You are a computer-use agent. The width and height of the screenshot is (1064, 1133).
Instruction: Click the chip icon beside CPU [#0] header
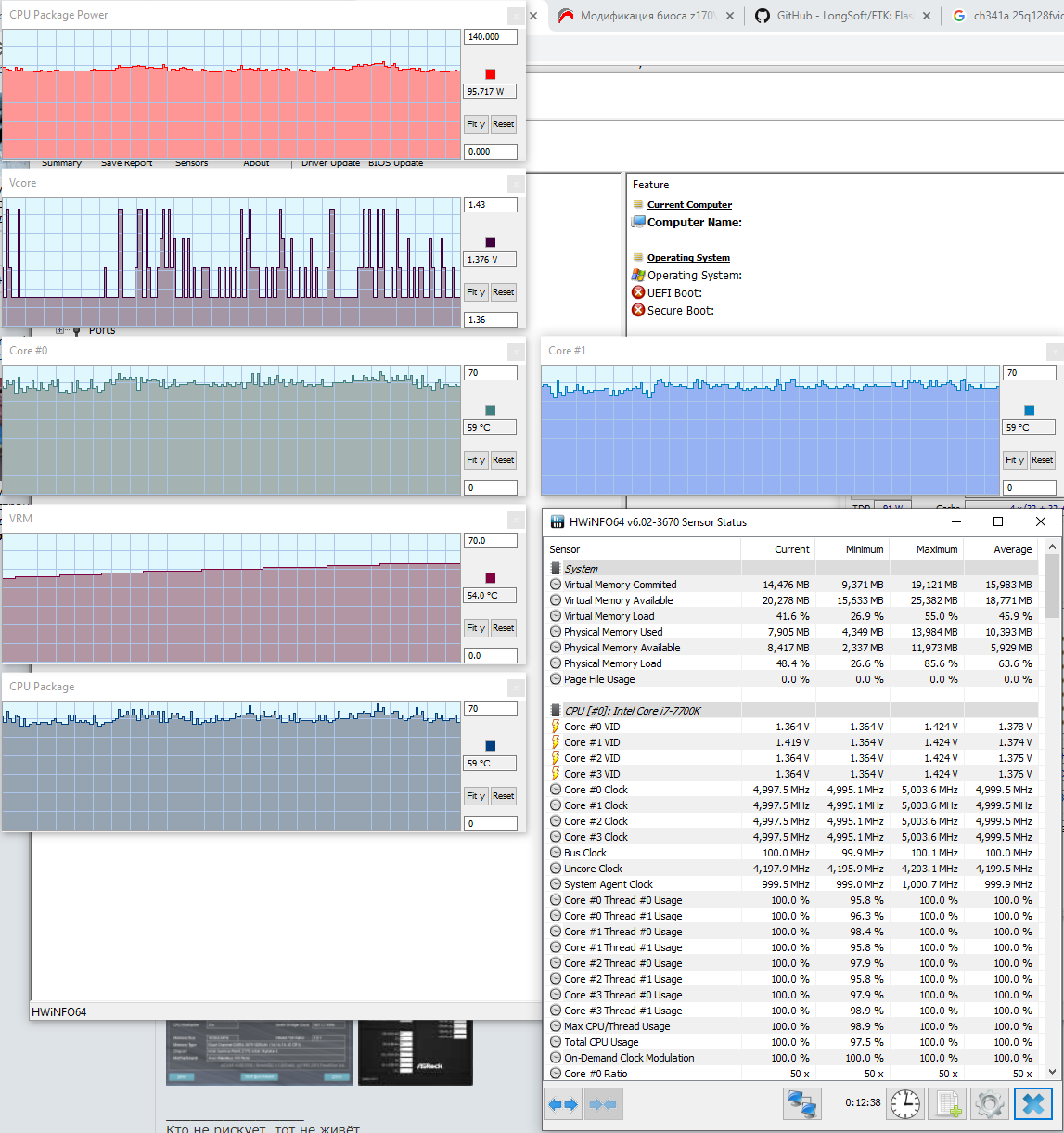point(556,711)
